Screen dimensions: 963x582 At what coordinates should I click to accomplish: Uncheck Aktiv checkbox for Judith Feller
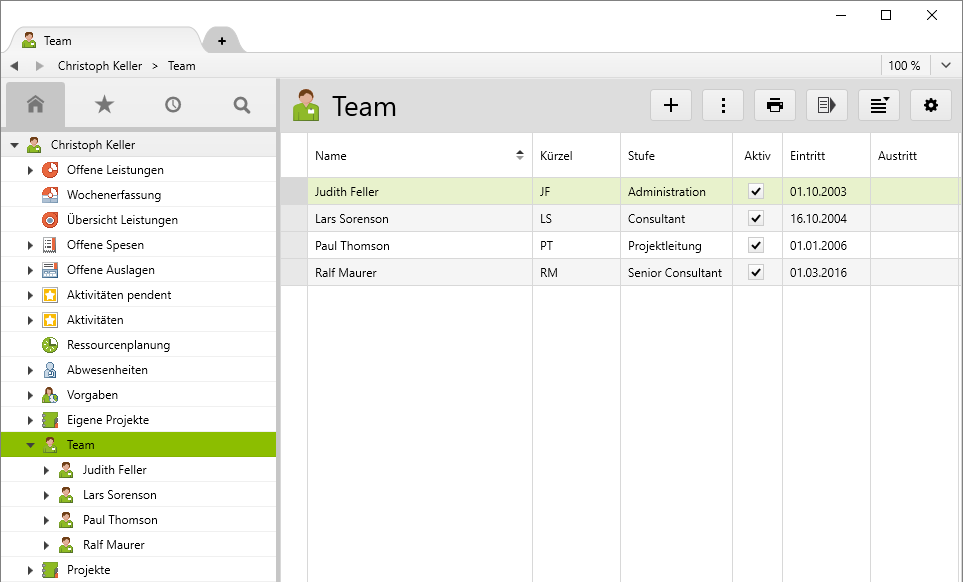tap(756, 192)
